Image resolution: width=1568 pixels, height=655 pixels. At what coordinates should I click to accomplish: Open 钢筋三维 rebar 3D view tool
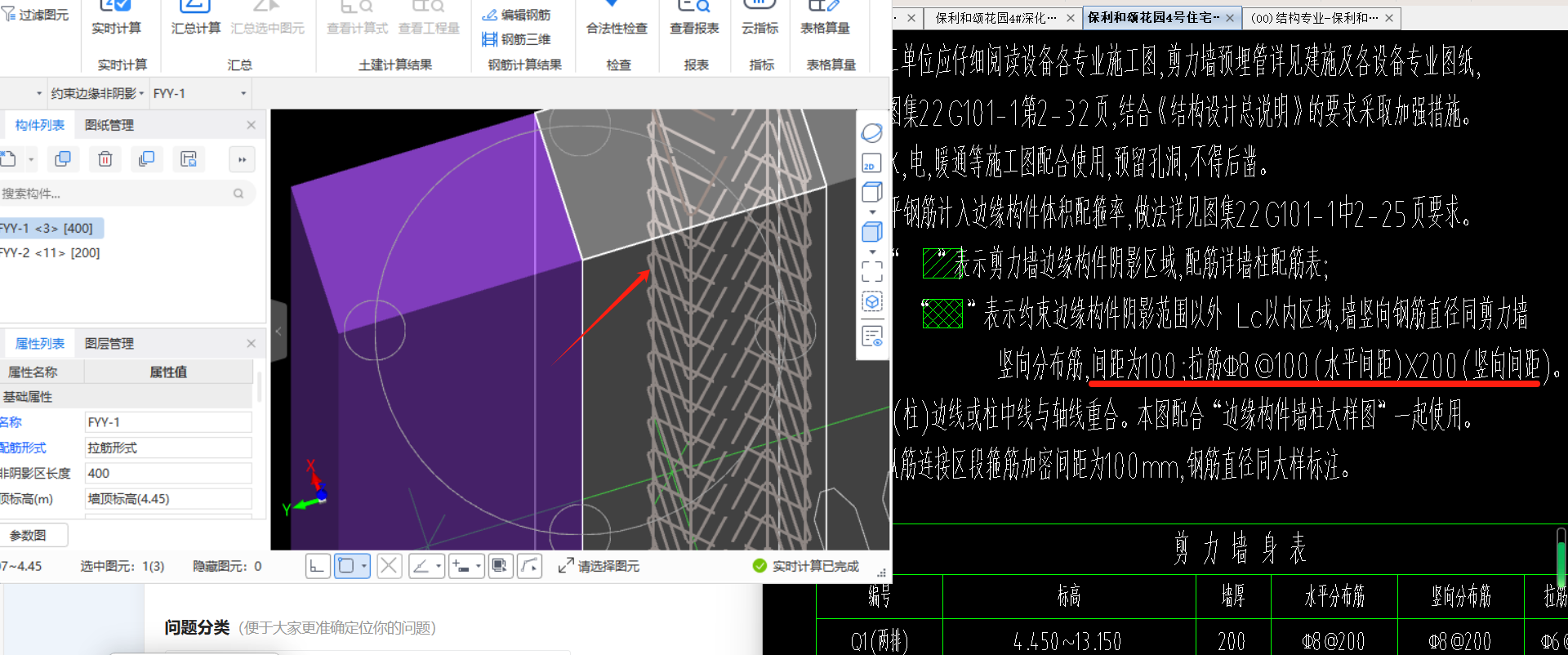516,39
